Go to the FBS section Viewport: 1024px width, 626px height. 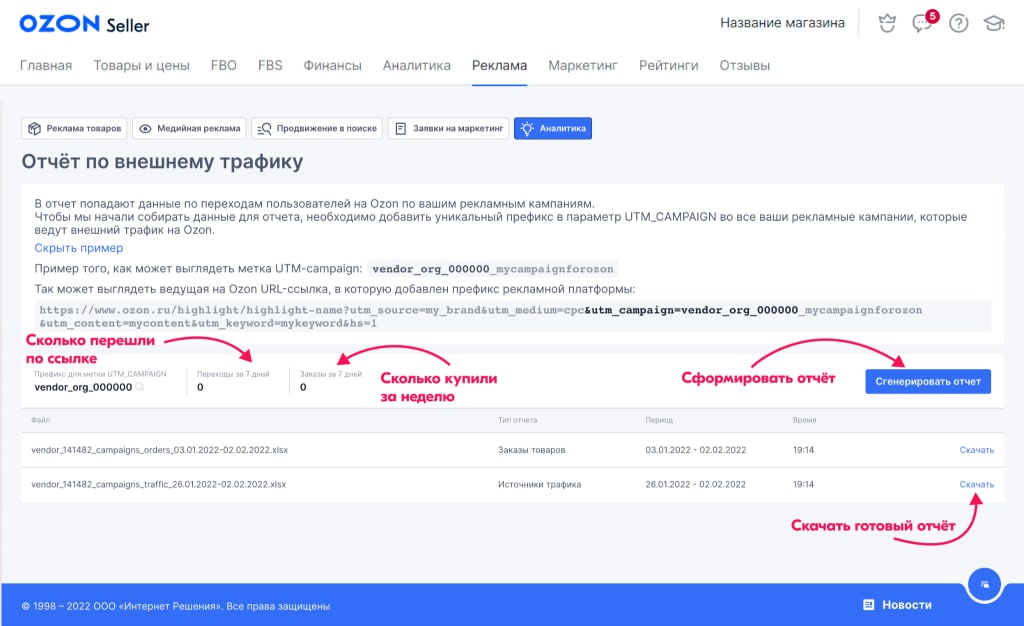[270, 65]
